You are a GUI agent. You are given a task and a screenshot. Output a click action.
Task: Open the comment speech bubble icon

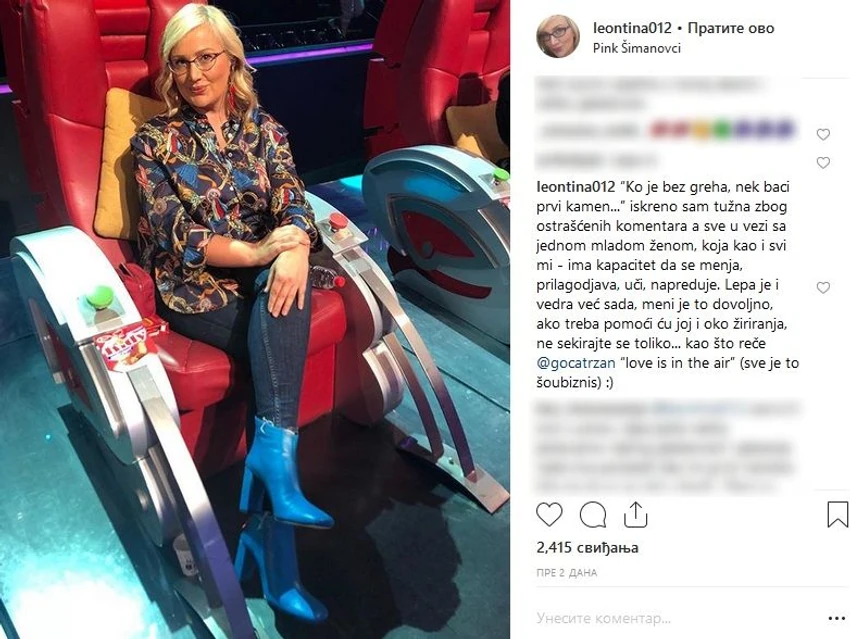[593, 515]
